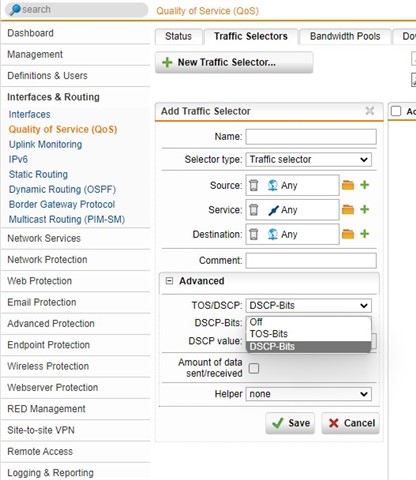Click the green plus beside Service
The image size is (416, 480).
click(365, 209)
